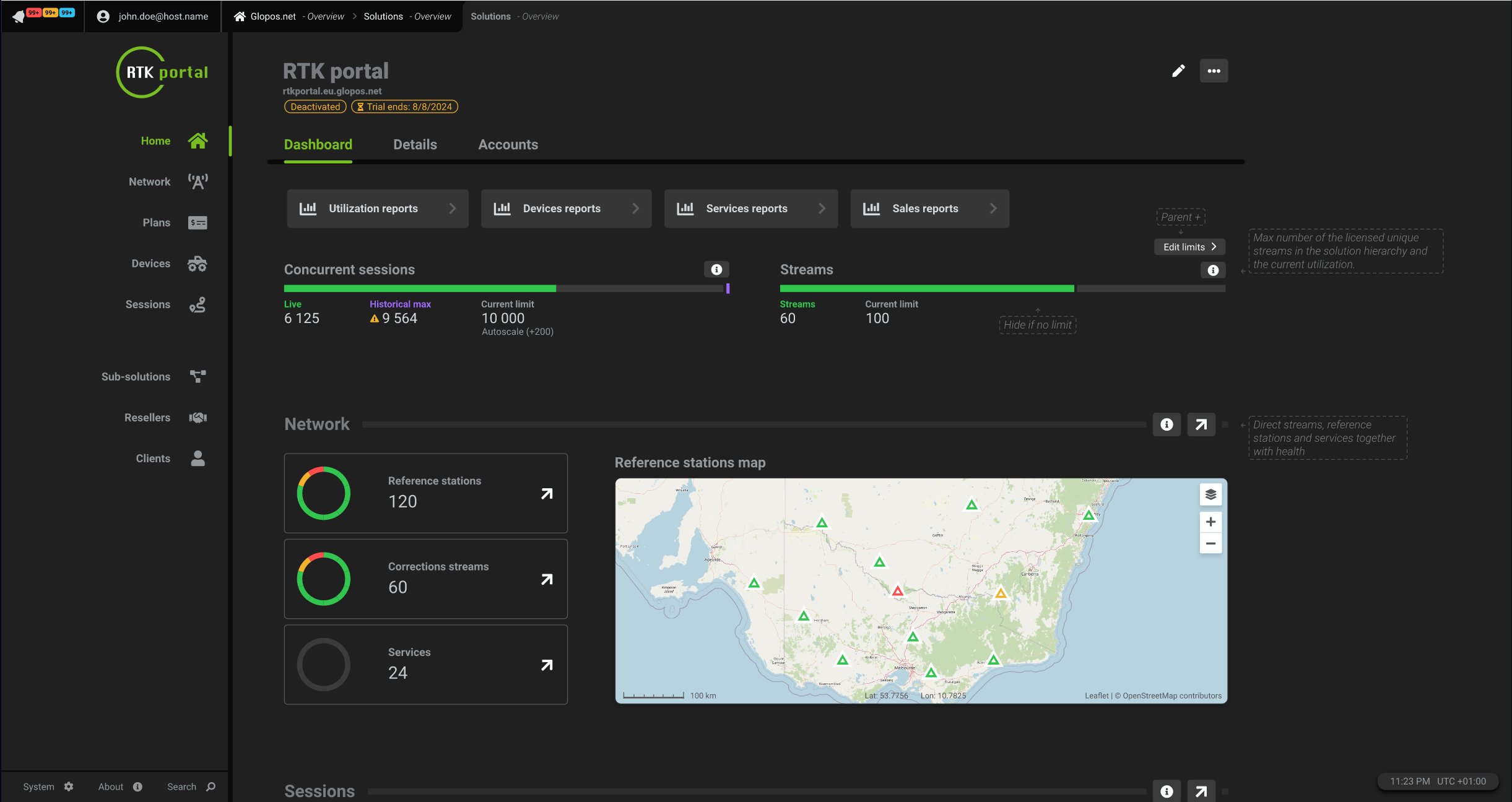The width and height of the screenshot is (1512, 802).
Task: Open the Sessions sidebar icon
Action: click(197, 304)
